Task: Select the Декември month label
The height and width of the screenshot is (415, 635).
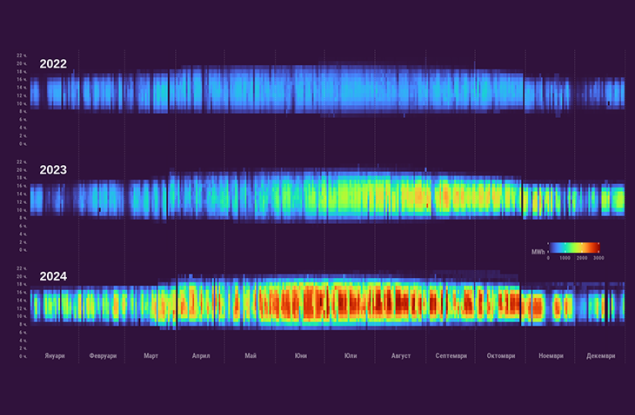Action: (601, 355)
